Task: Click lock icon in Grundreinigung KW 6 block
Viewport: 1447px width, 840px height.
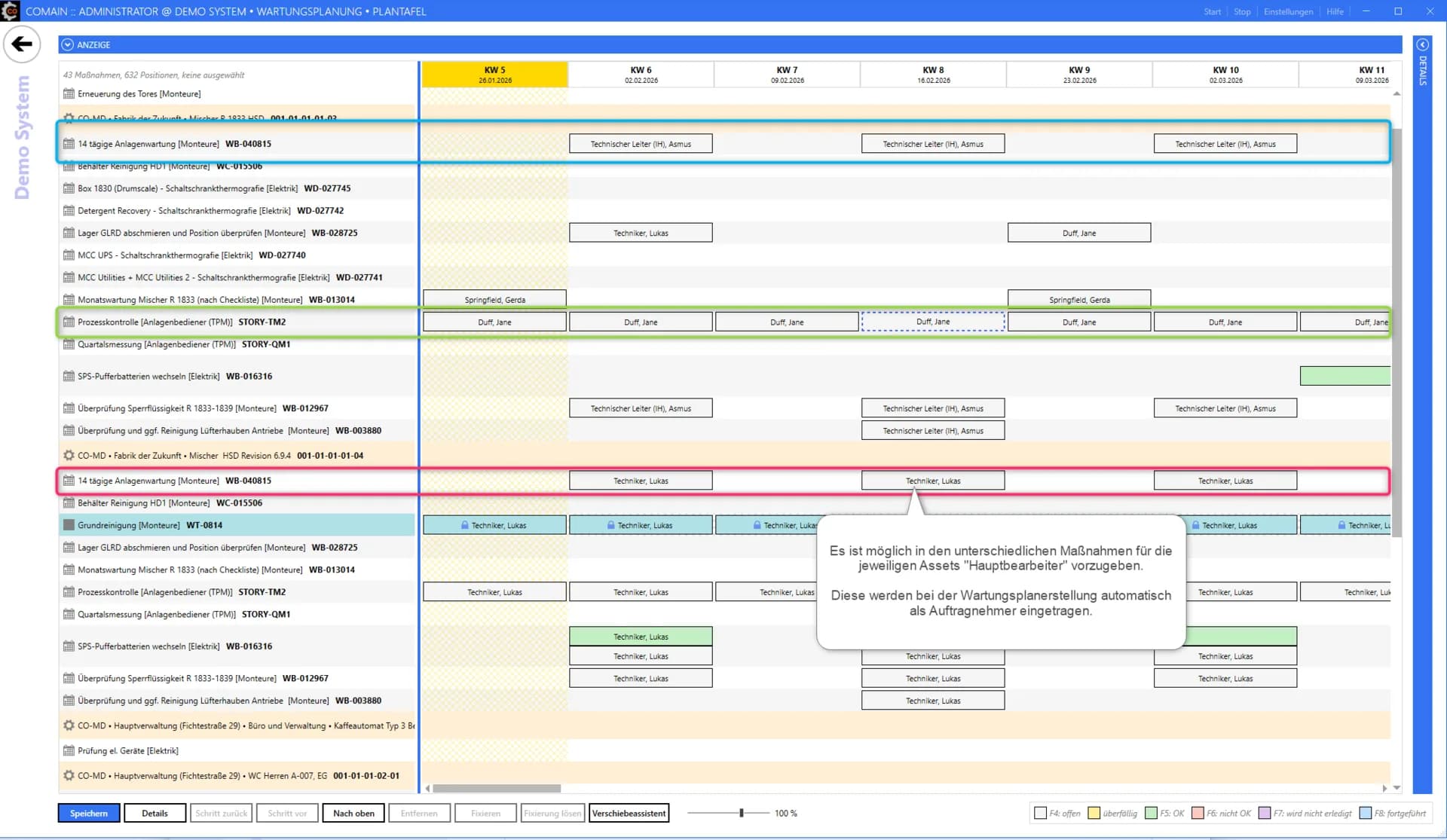Action: (x=610, y=526)
